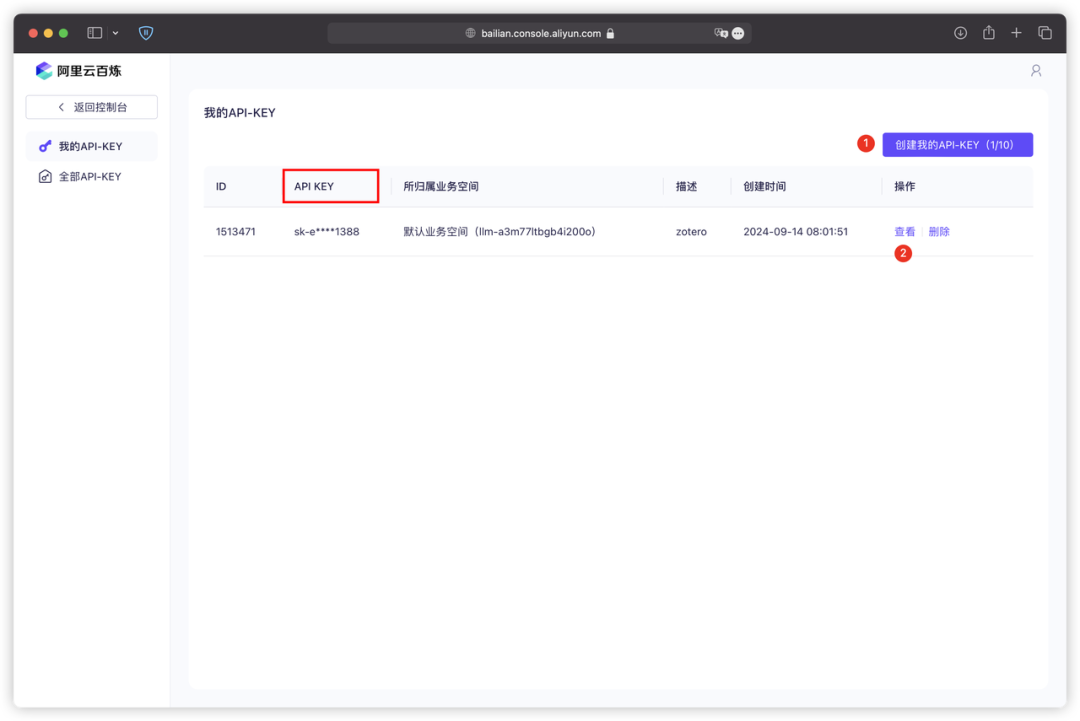Open 查看 to view the API key

coord(903,231)
